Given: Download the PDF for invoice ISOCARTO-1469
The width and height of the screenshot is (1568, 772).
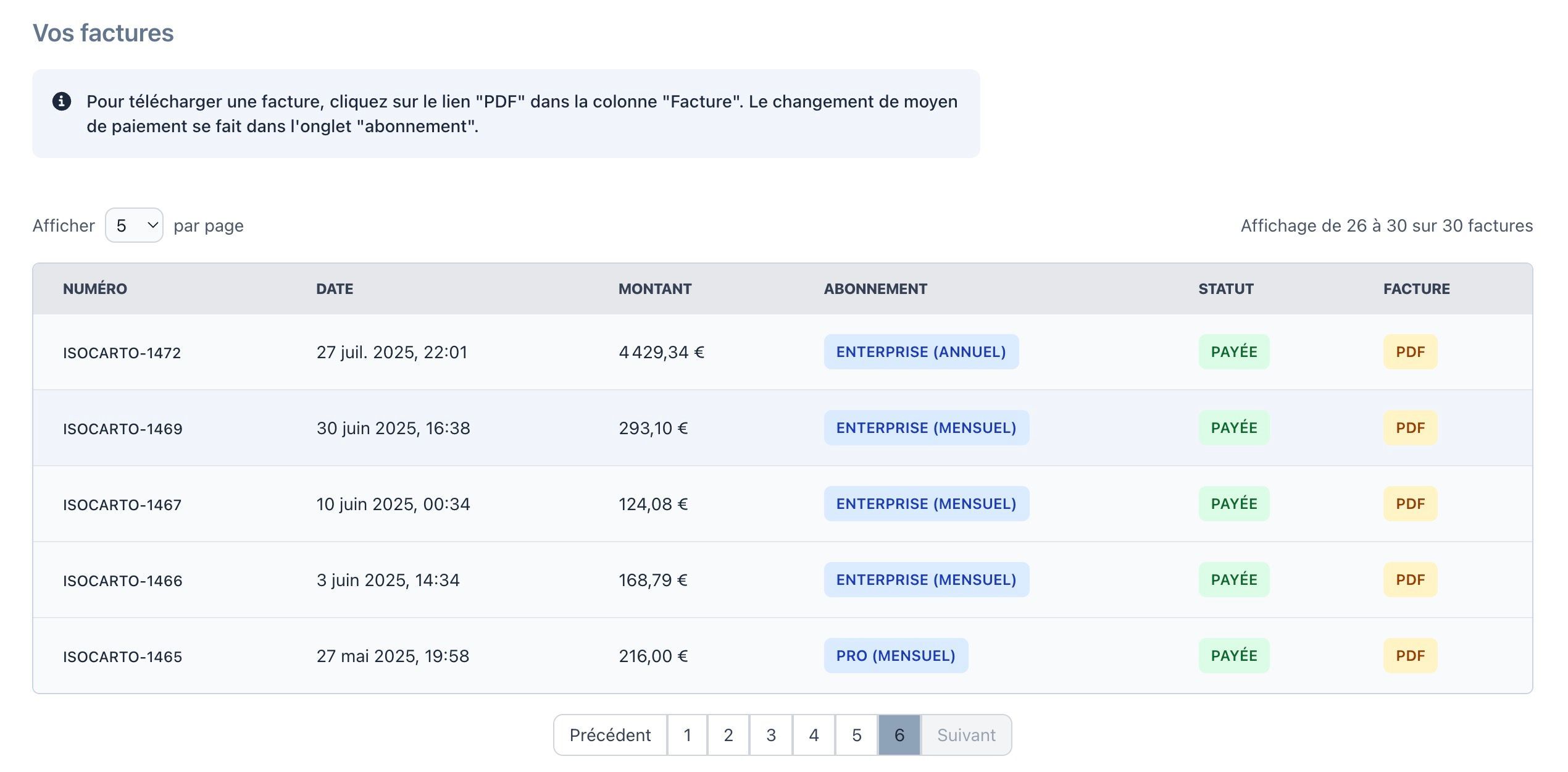Looking at the screenshot, I should [x=1411, y=427].
